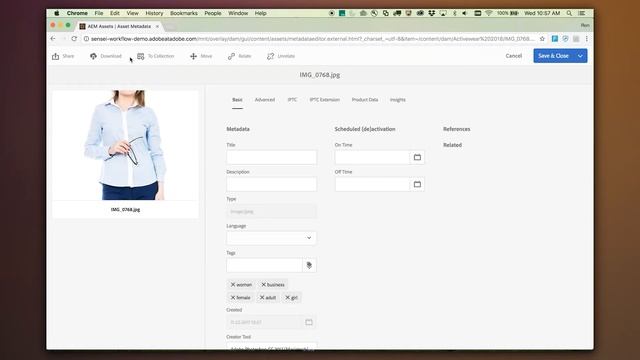Go back in the browser
640x360 pixels.
[x=53, y=39]
